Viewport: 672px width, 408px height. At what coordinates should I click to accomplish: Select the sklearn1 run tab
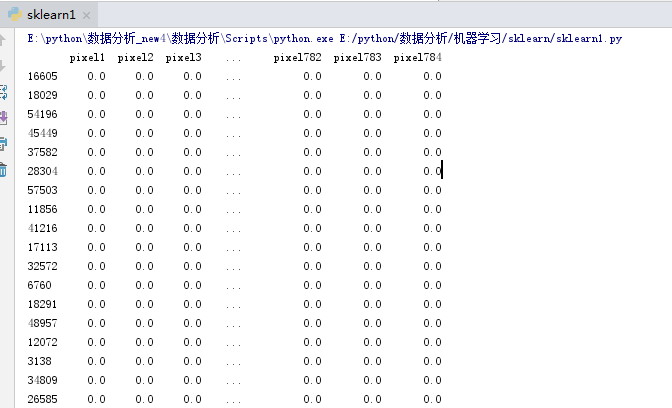[51, 15]
